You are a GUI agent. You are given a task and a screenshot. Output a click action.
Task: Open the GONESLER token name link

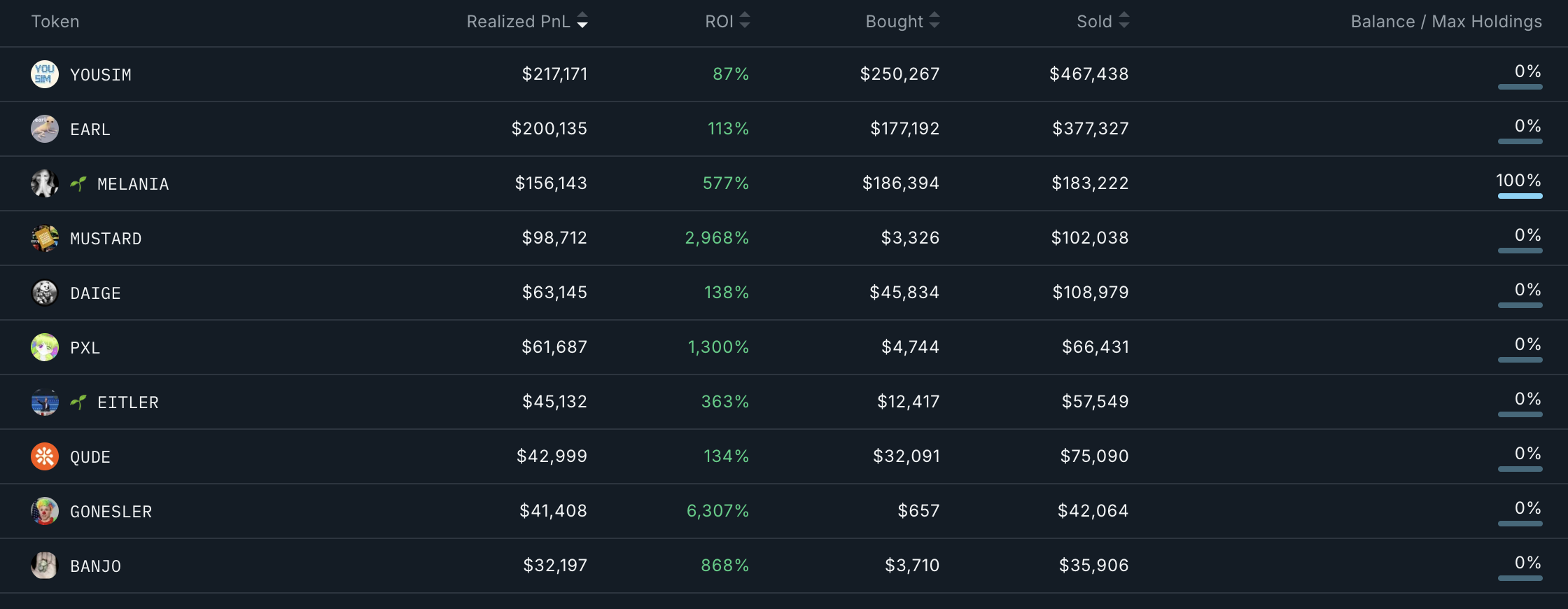click(111, 512)
